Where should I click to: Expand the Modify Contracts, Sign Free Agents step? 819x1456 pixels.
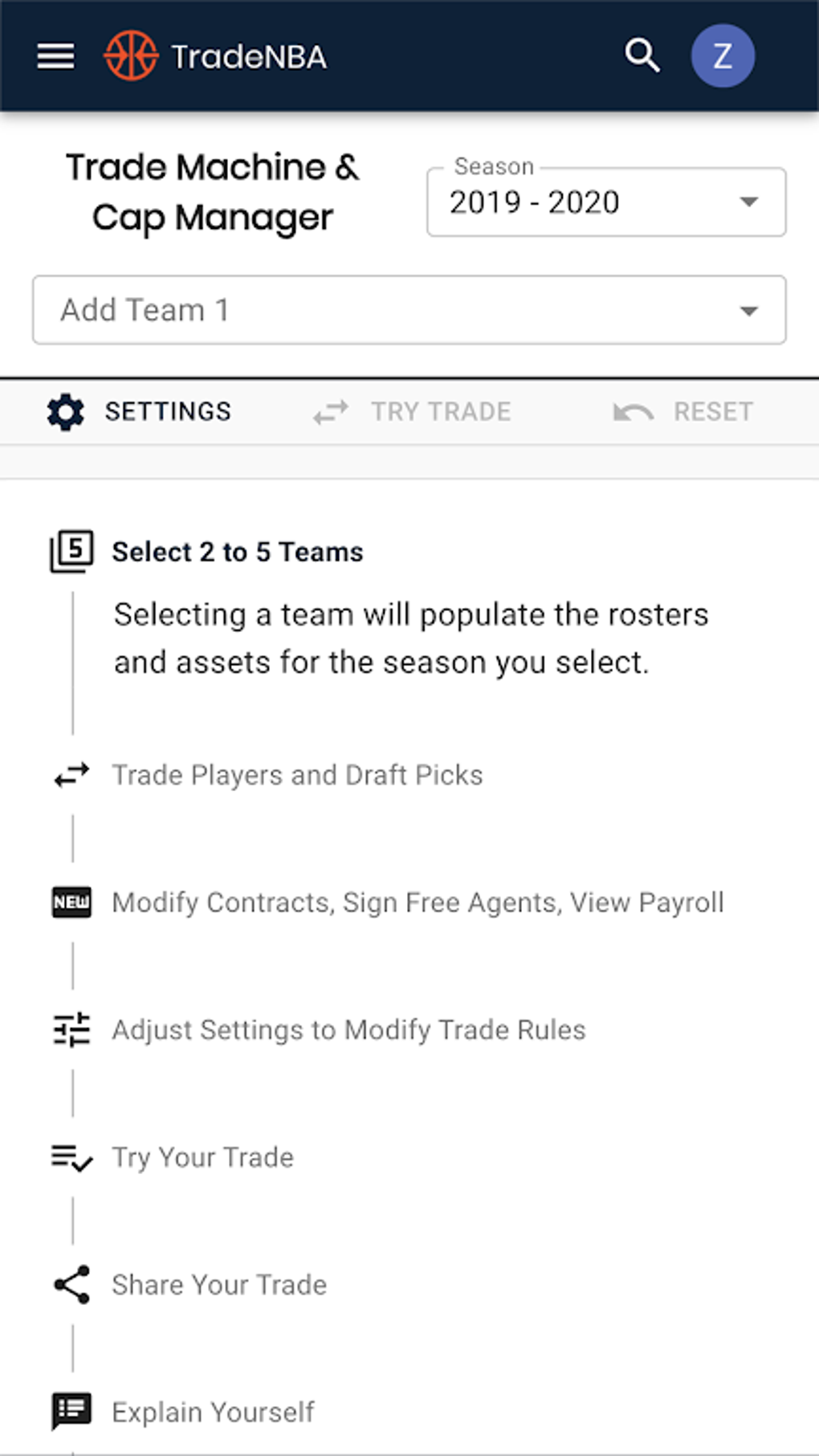(418, 903)
